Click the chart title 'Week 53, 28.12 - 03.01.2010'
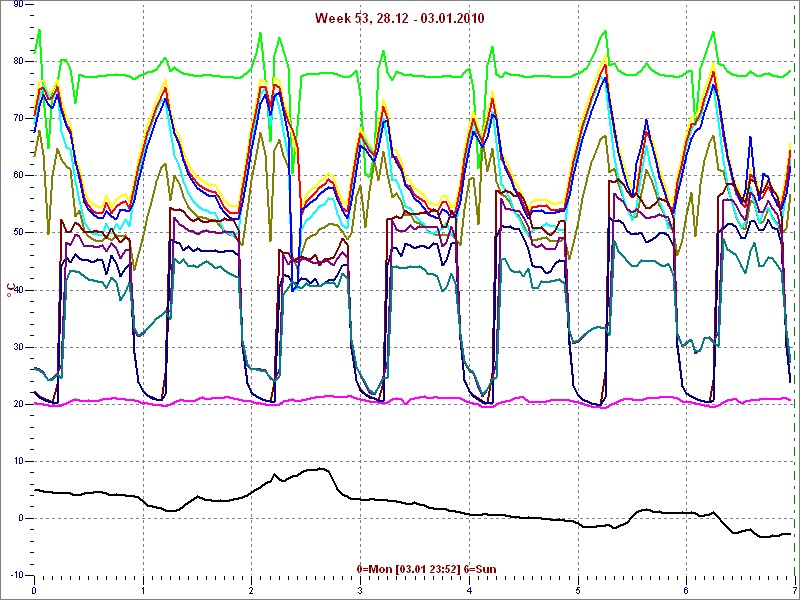This screenshot has height=600, width=800. point(400,18)
